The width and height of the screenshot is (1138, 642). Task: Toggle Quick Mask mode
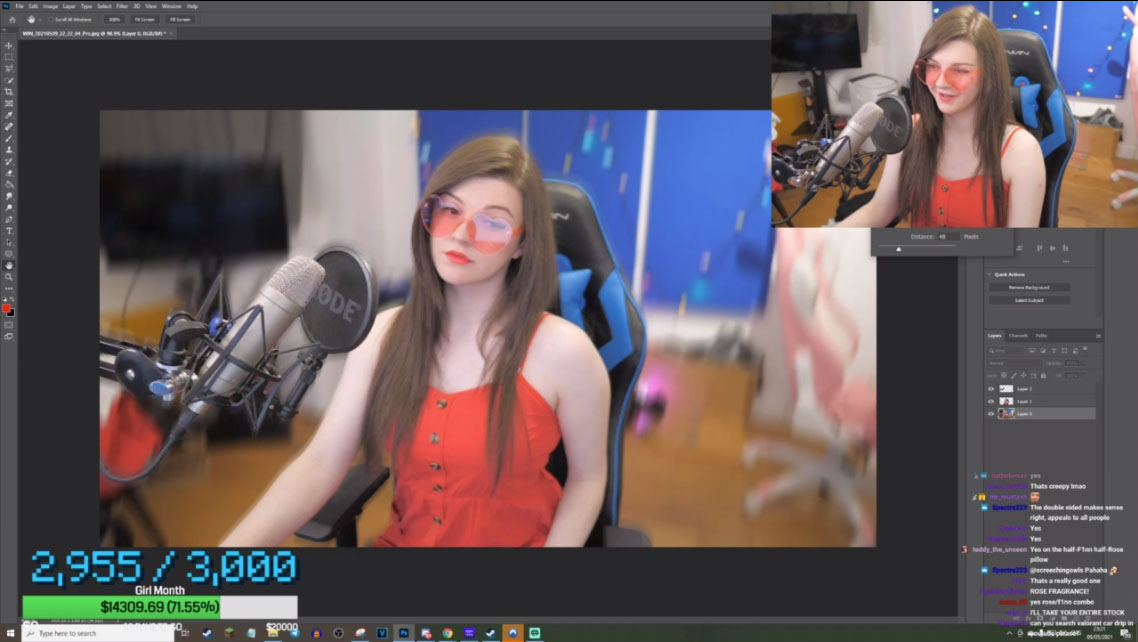[9, 325]
